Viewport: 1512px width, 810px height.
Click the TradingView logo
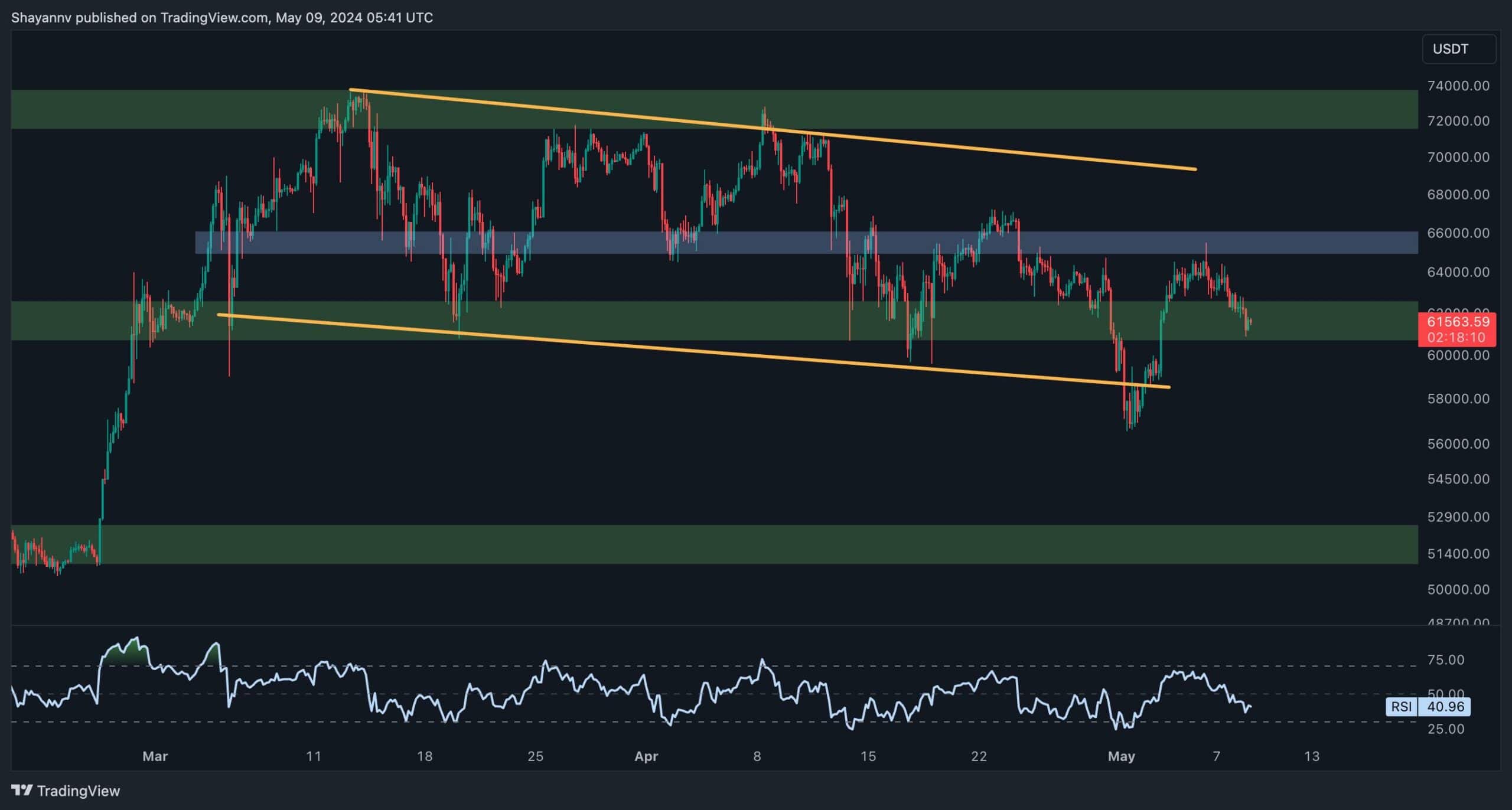(x=66, y=791)
